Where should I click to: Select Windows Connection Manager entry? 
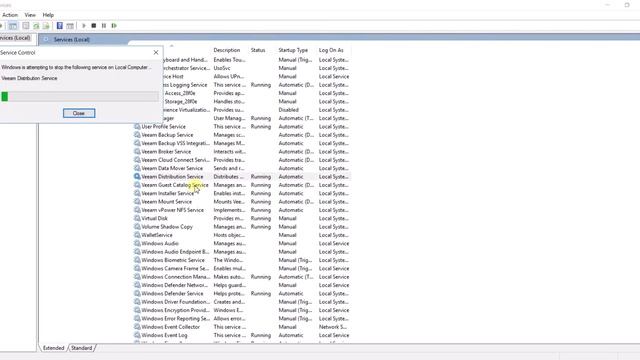tap(175, 277)
